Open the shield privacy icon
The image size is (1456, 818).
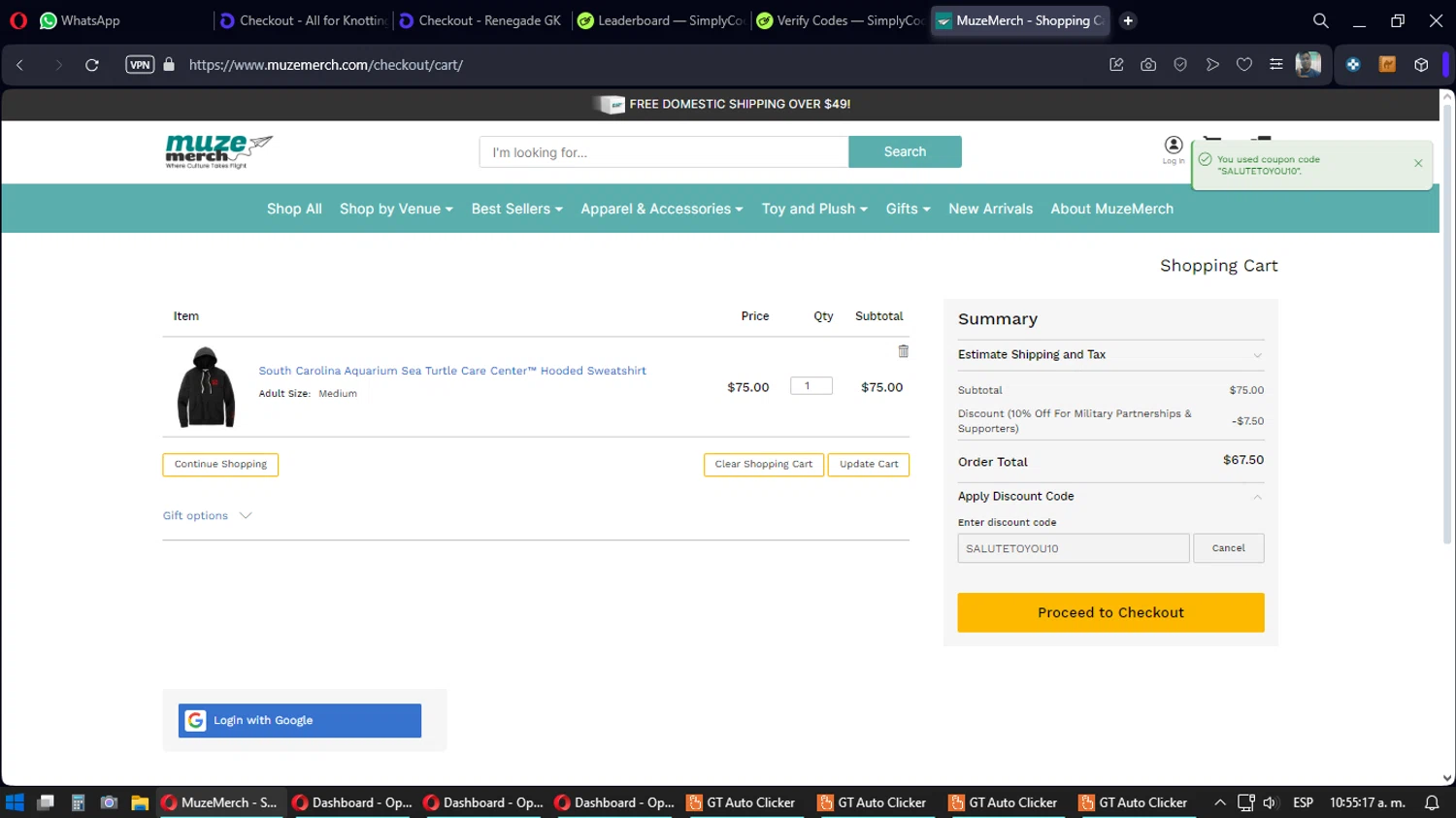(x=1180, y=65)
